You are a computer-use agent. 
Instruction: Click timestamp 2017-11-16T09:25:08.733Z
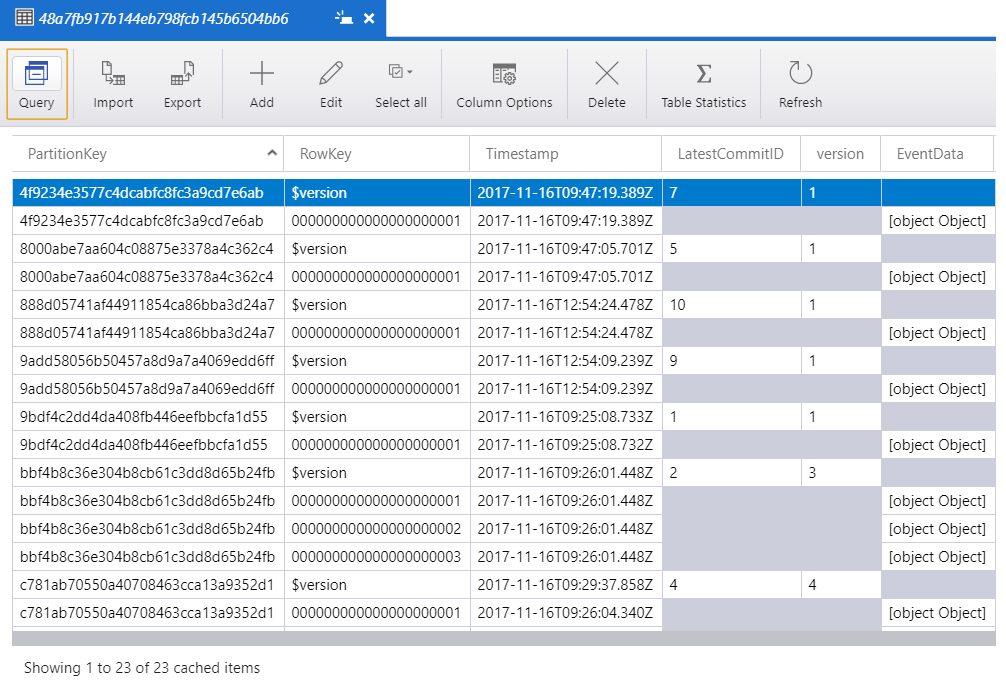pyautogui.click(x=565, y=417)
